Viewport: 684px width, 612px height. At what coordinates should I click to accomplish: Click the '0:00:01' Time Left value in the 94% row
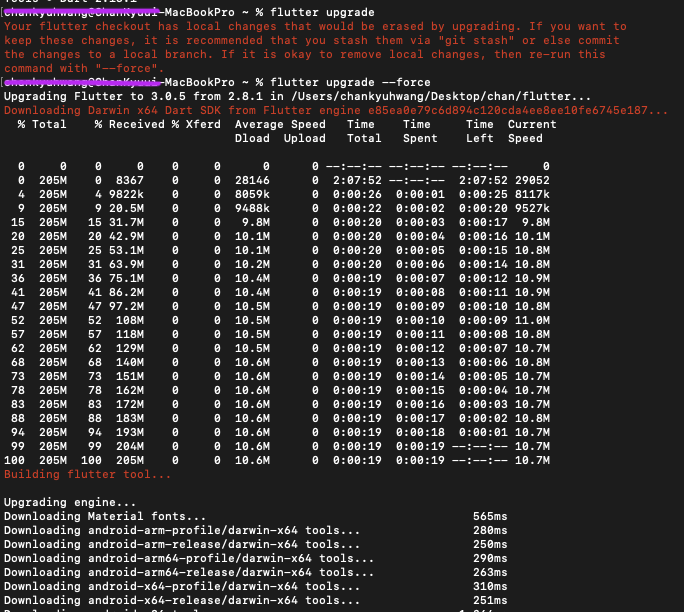click(x=483, y=432)
